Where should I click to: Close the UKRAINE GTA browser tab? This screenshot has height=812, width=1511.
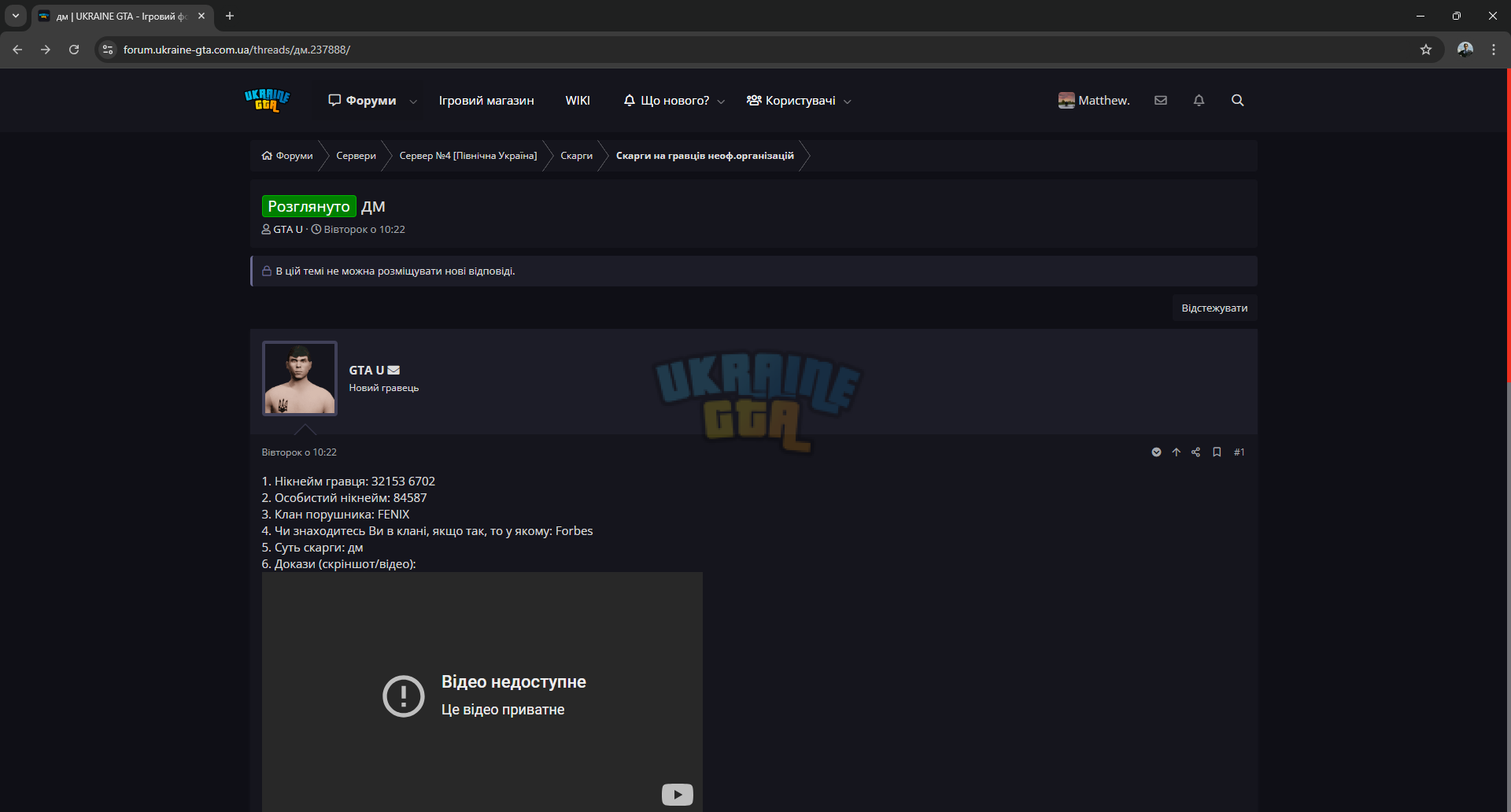pyautogui.click(x=201, y=16)
